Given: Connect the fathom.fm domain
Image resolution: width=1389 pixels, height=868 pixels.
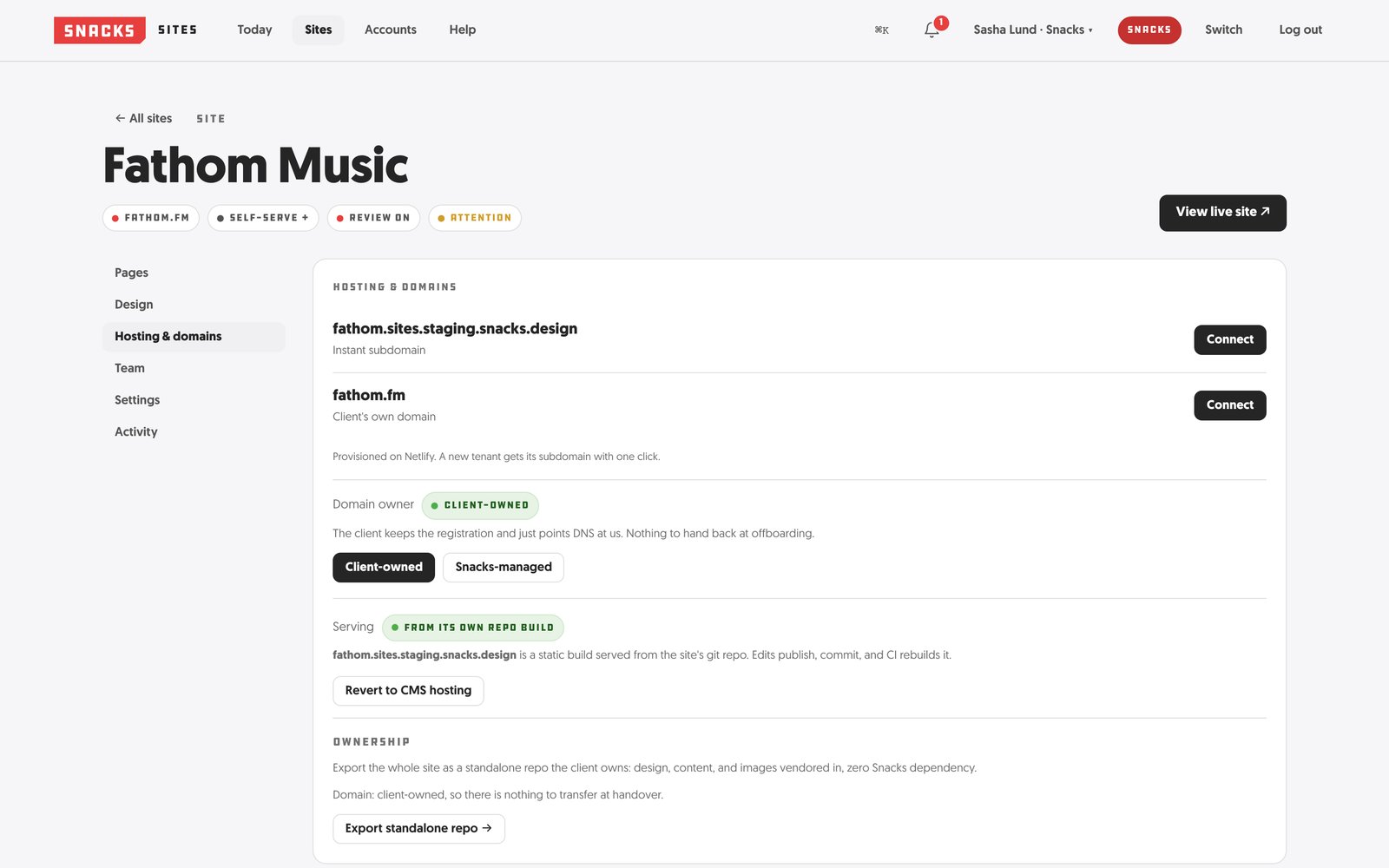Looking at the screenshot, I should (1229, 405).
